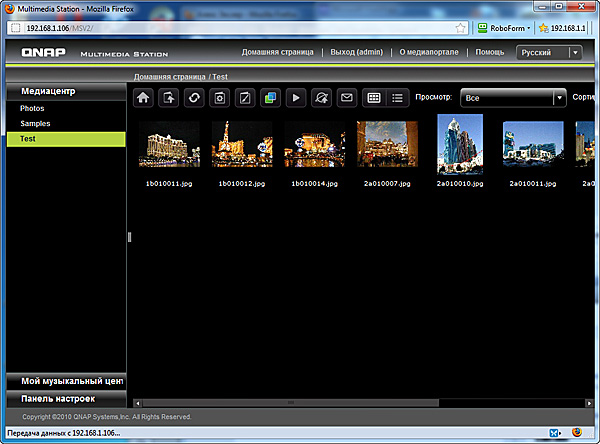This screenshot has width=600, height=444.
Task: Open the Просмотр filter dropdown
Action: pos(513,98)
